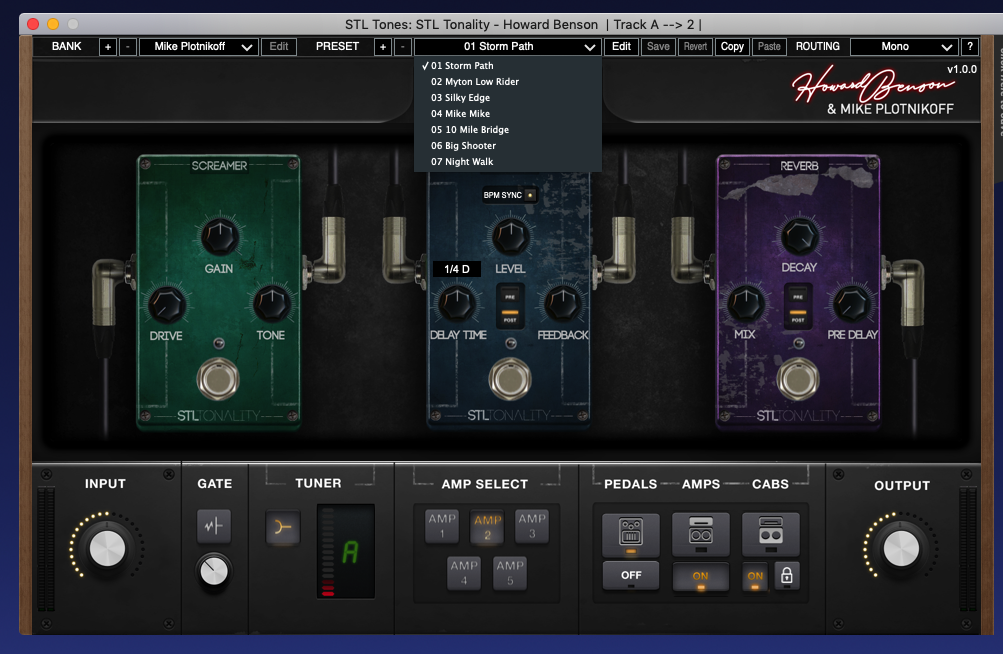Click the Revert button

click(695, 47)
